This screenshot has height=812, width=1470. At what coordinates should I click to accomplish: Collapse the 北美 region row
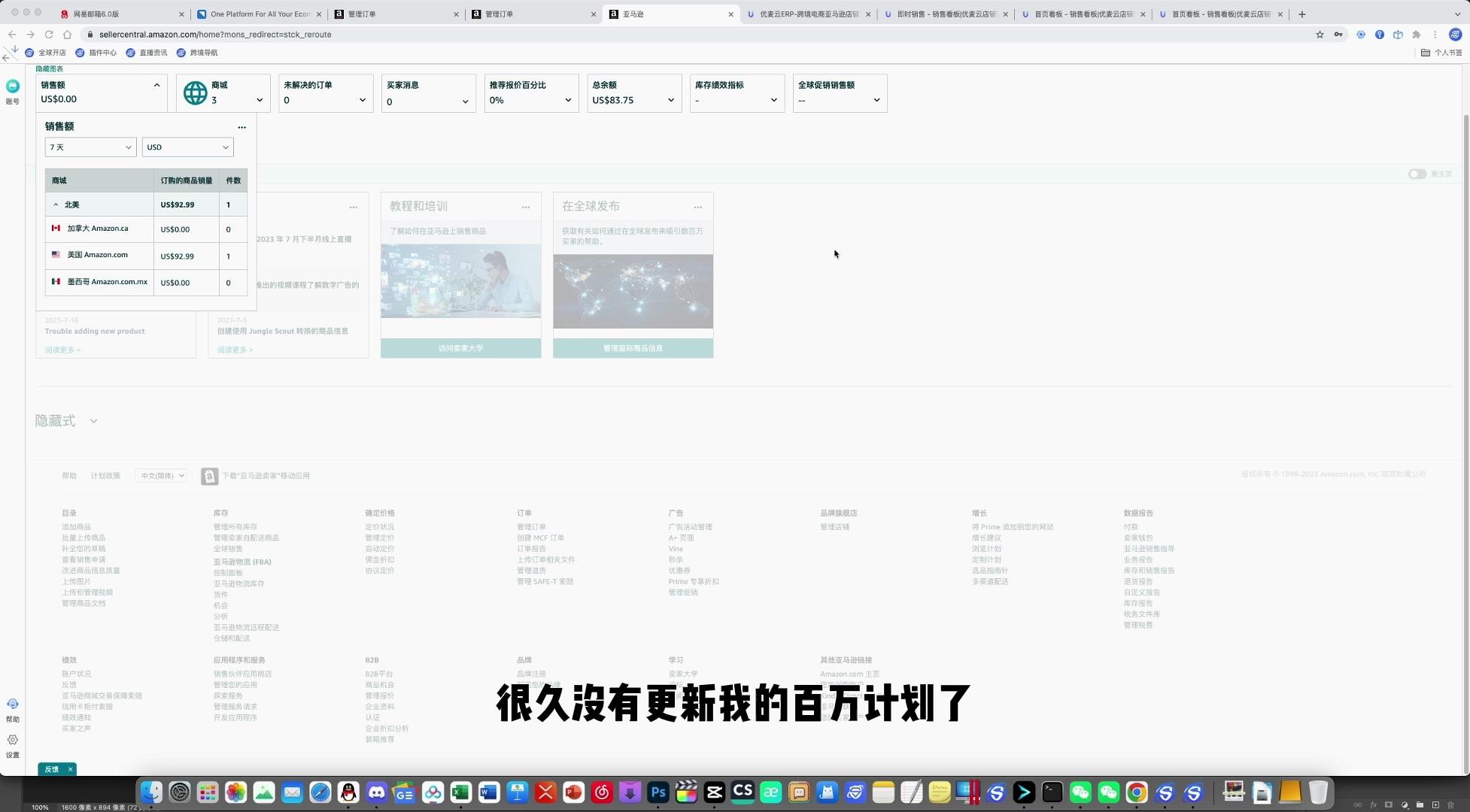(x=56, y=205)
